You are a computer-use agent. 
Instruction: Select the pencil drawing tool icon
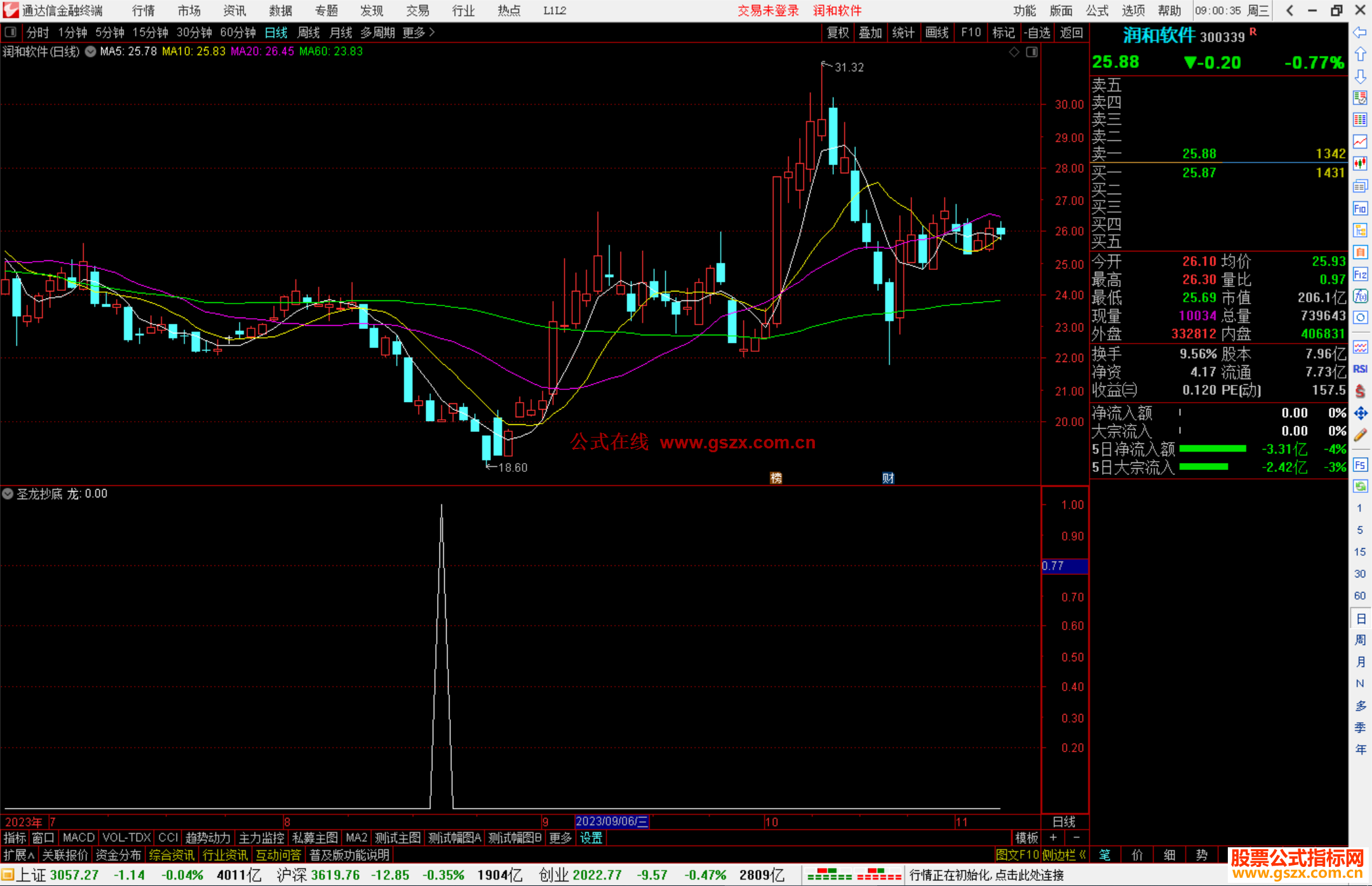point(1360,435)
